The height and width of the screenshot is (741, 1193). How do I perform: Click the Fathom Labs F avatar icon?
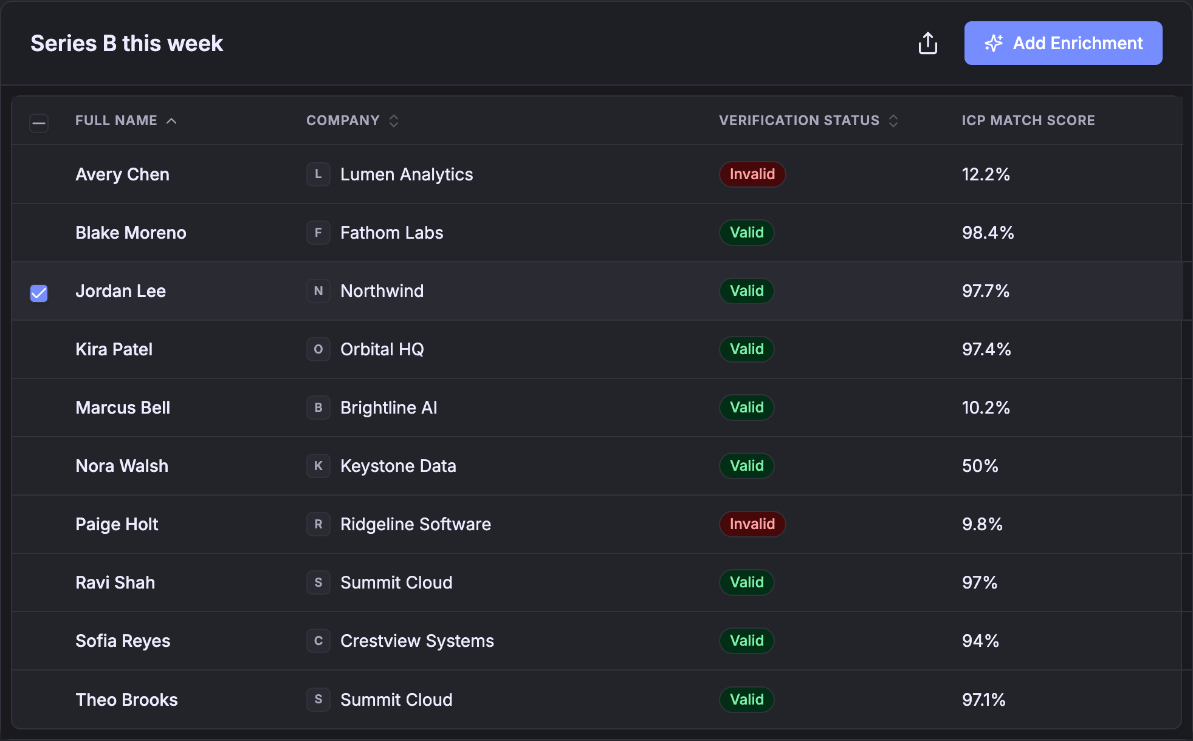318,233
